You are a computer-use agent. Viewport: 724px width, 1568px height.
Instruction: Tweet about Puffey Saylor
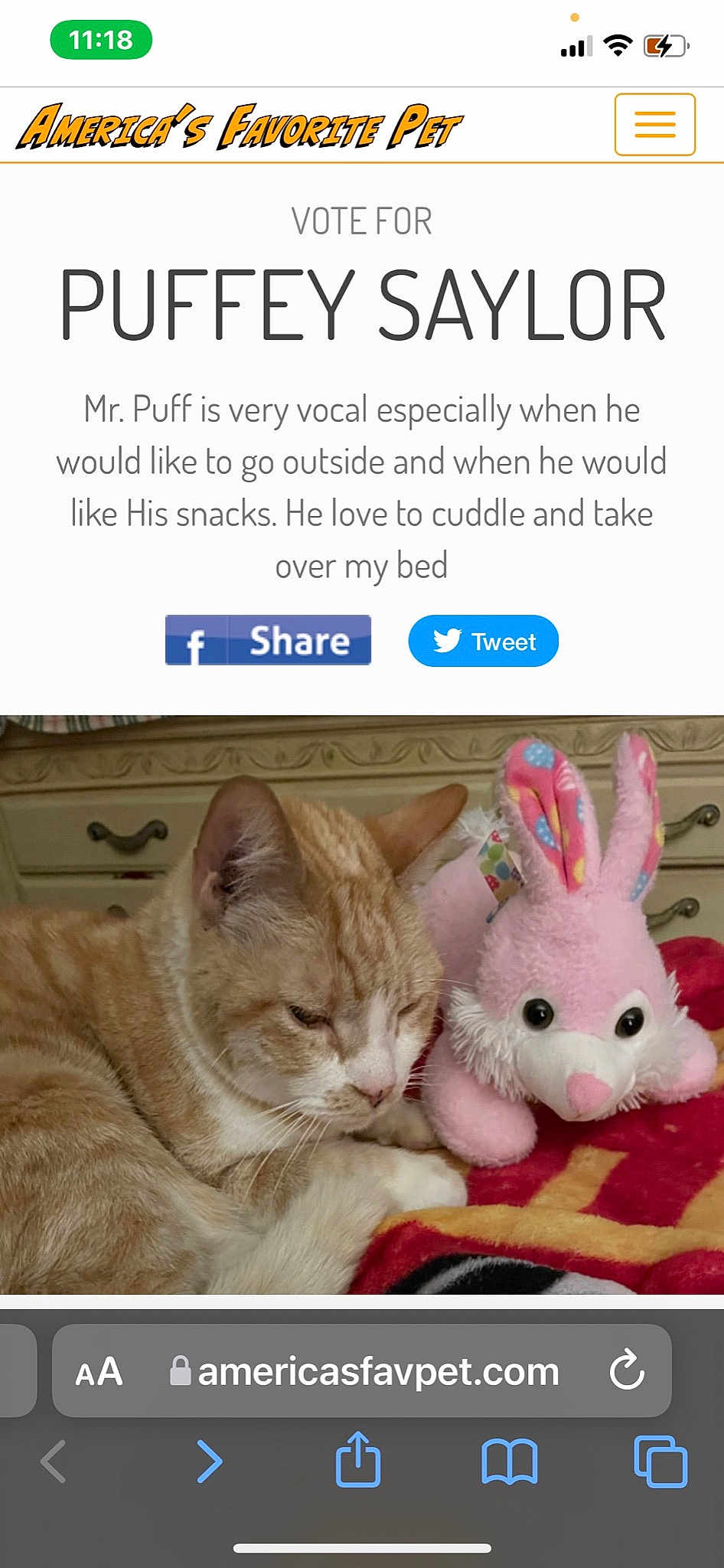[x=483, y=641]
